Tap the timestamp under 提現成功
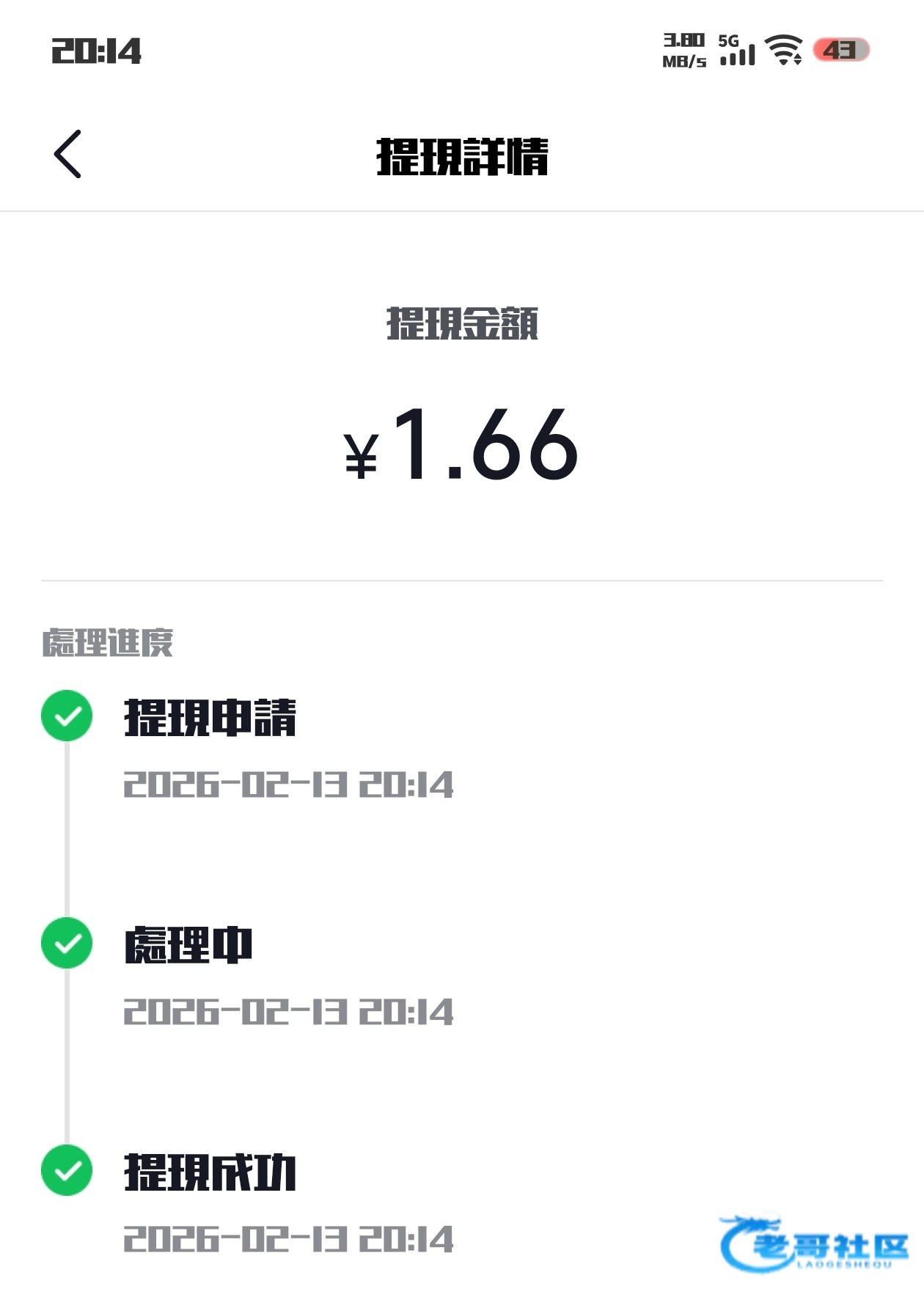 [288, 1240]
